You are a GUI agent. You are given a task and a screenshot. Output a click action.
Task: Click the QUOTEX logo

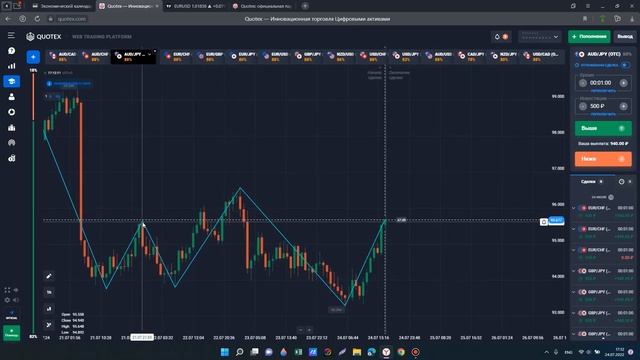point(43,37)
